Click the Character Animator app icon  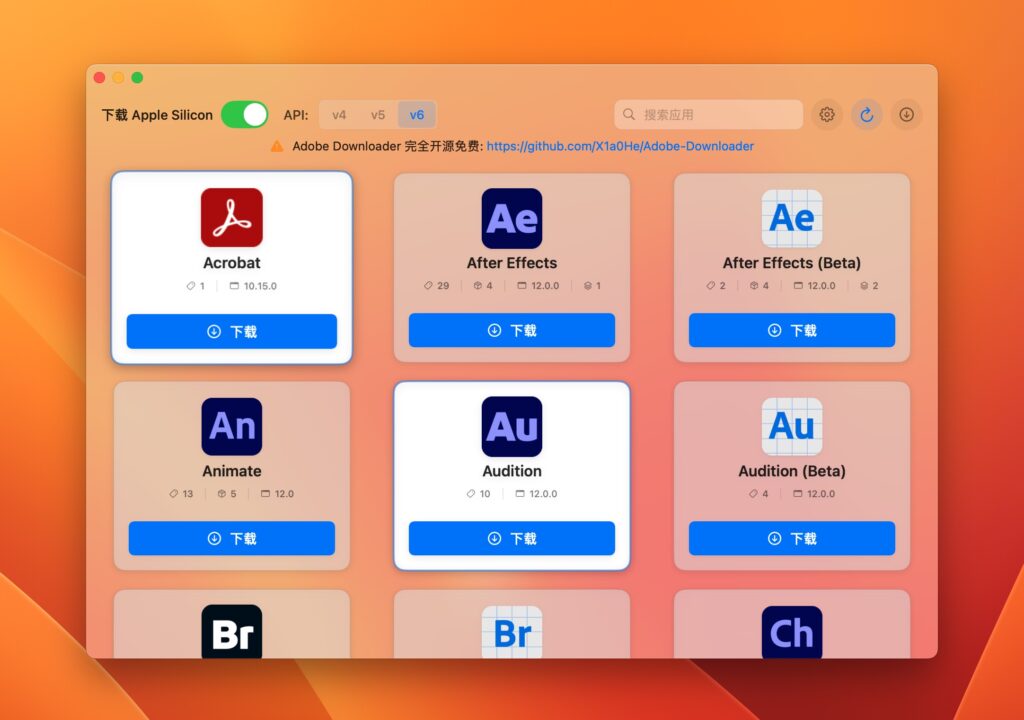[x=791, y=631]
